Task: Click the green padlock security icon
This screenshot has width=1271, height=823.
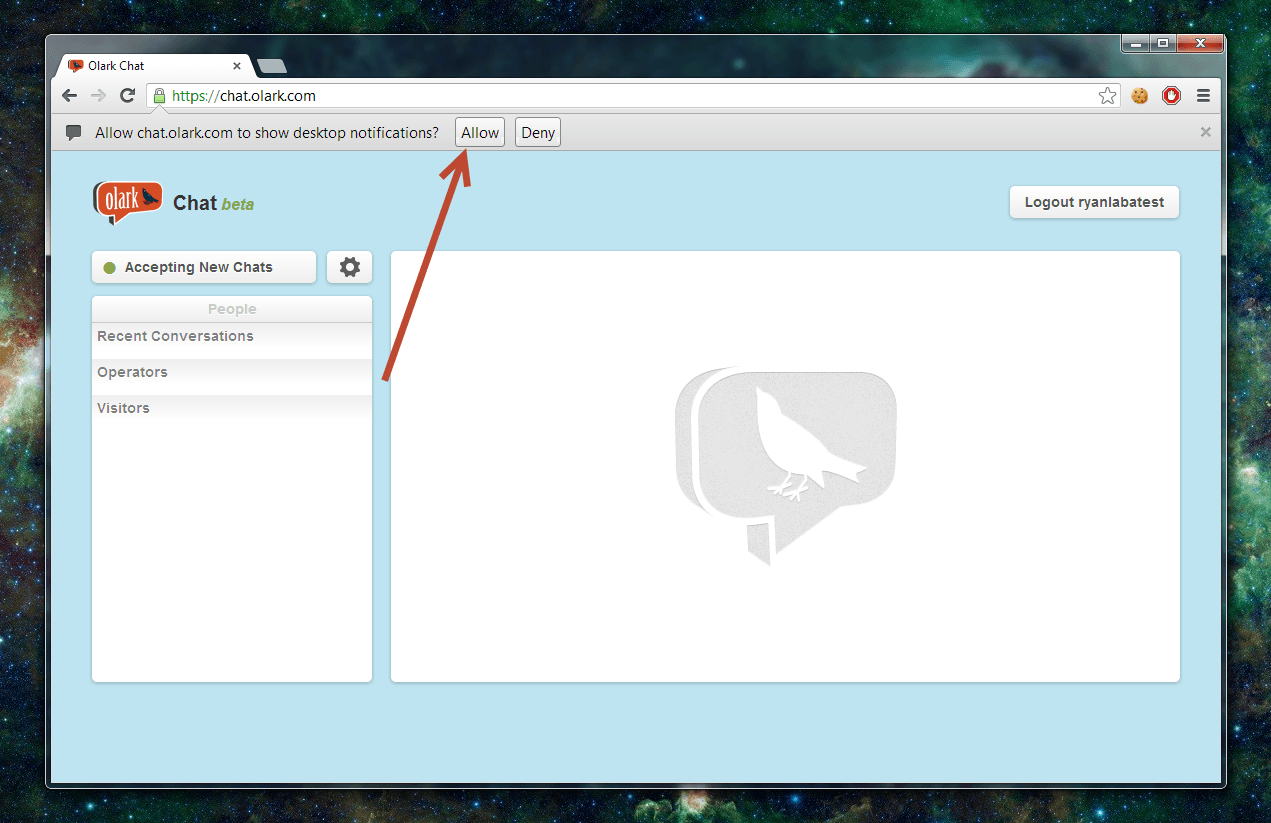Action: [159, 96]
